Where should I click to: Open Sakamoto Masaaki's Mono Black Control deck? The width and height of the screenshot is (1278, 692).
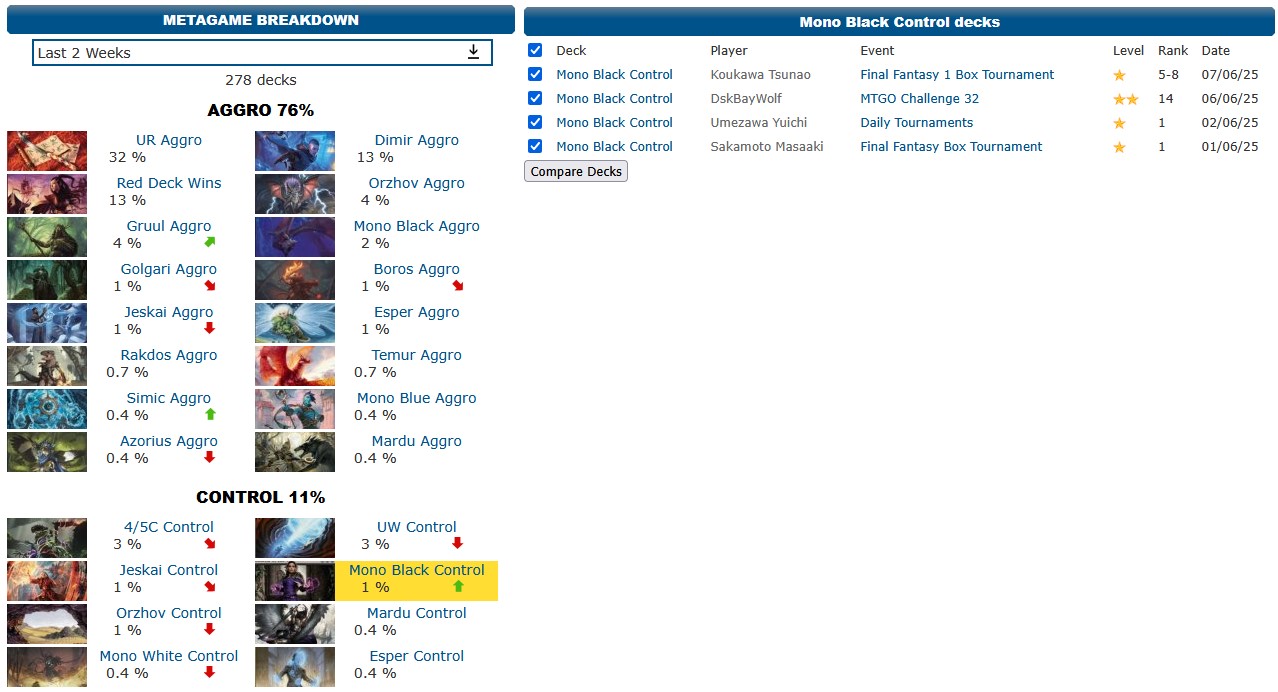coord(614,146)
